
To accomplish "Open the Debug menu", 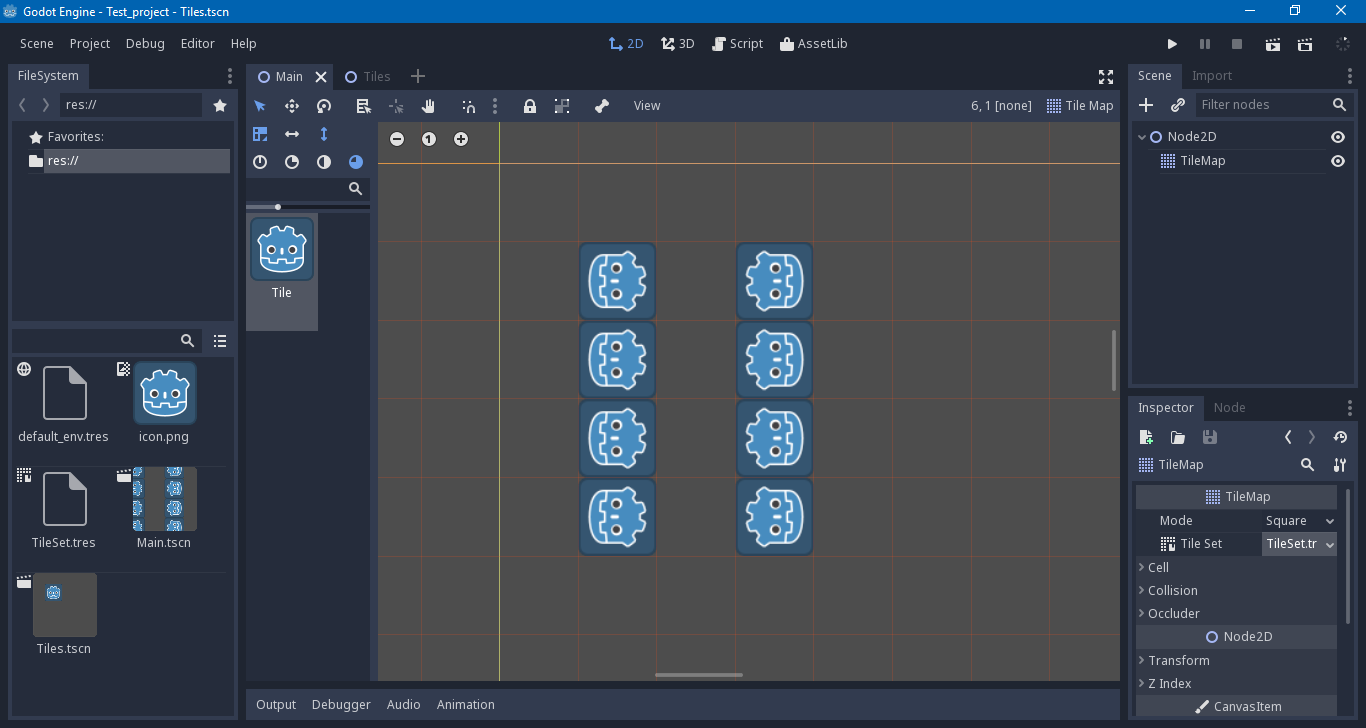I will coord(145,44).
